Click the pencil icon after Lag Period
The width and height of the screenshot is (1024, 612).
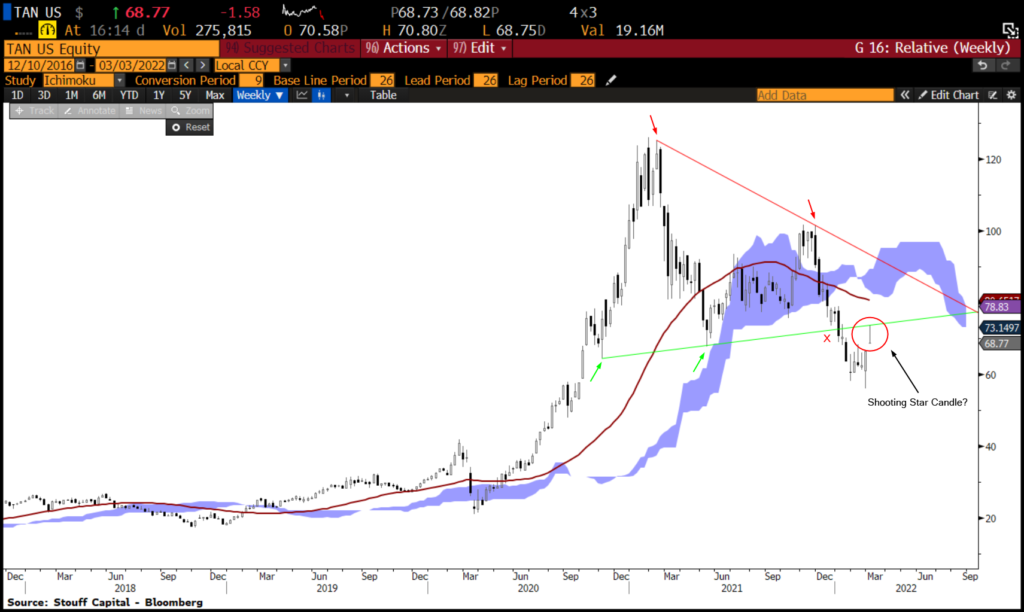pyautogui.click(x=610, y=80)
